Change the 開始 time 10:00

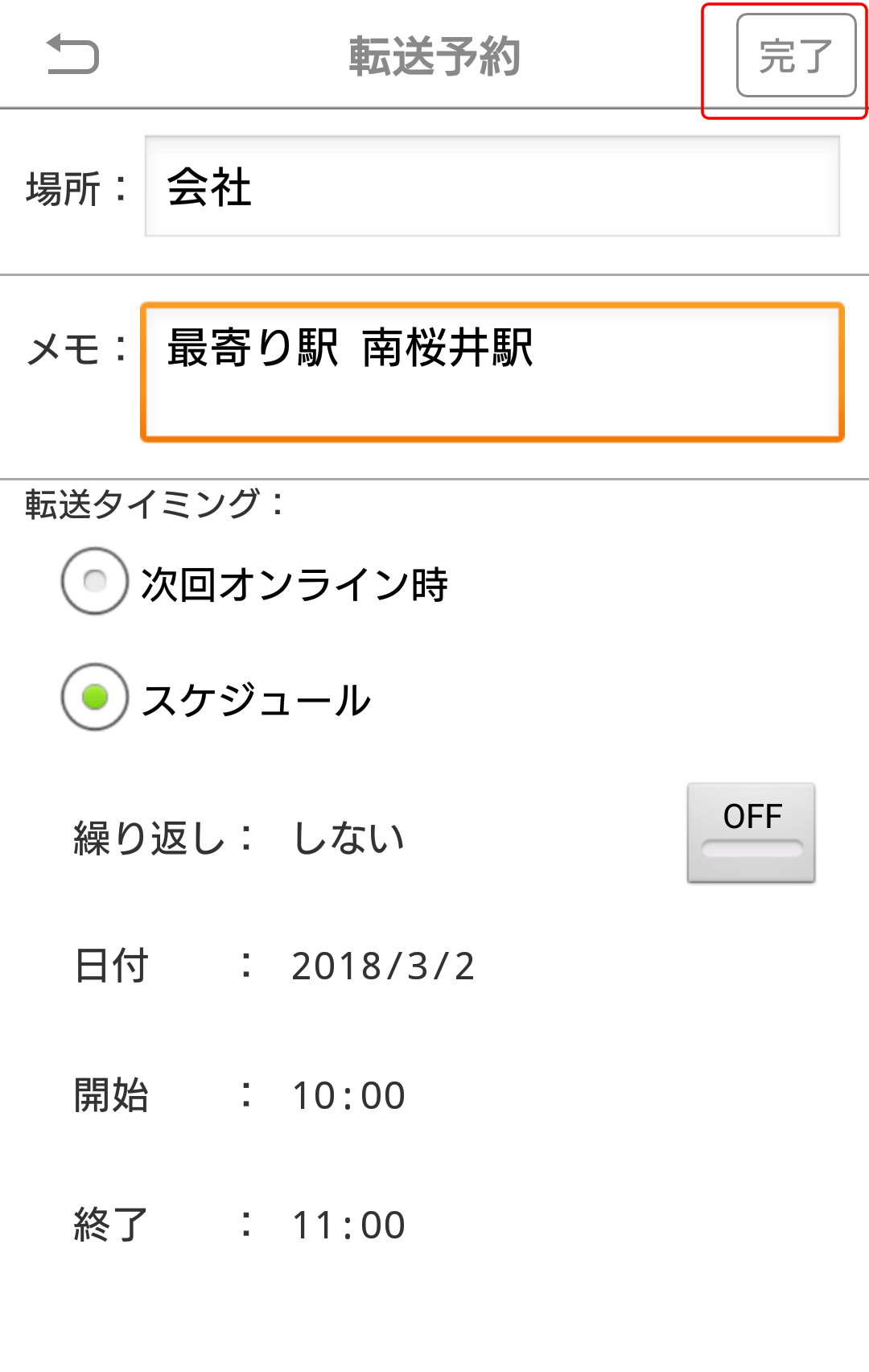click(348, 1096)
